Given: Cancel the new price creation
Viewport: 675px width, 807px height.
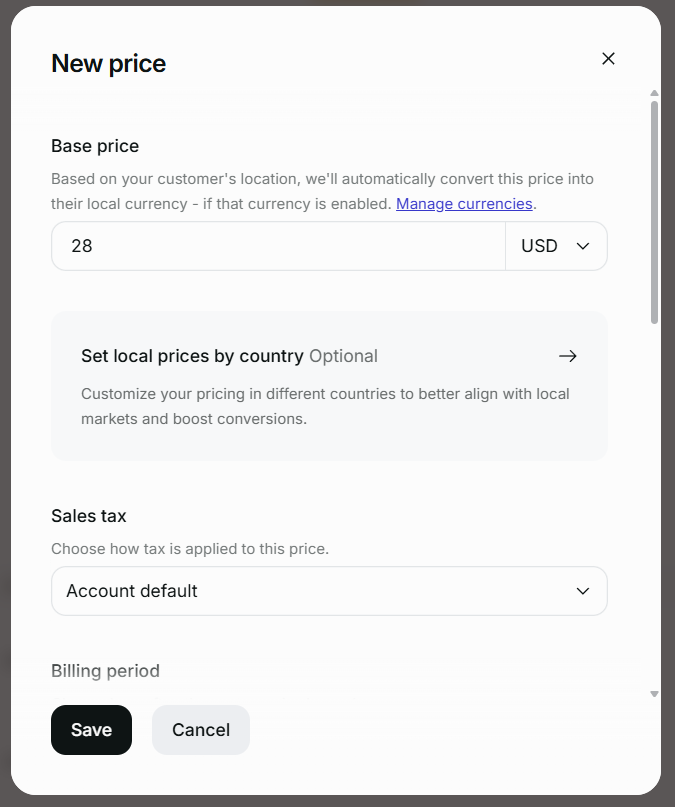Looking at the screenshot, I should 200,730.
